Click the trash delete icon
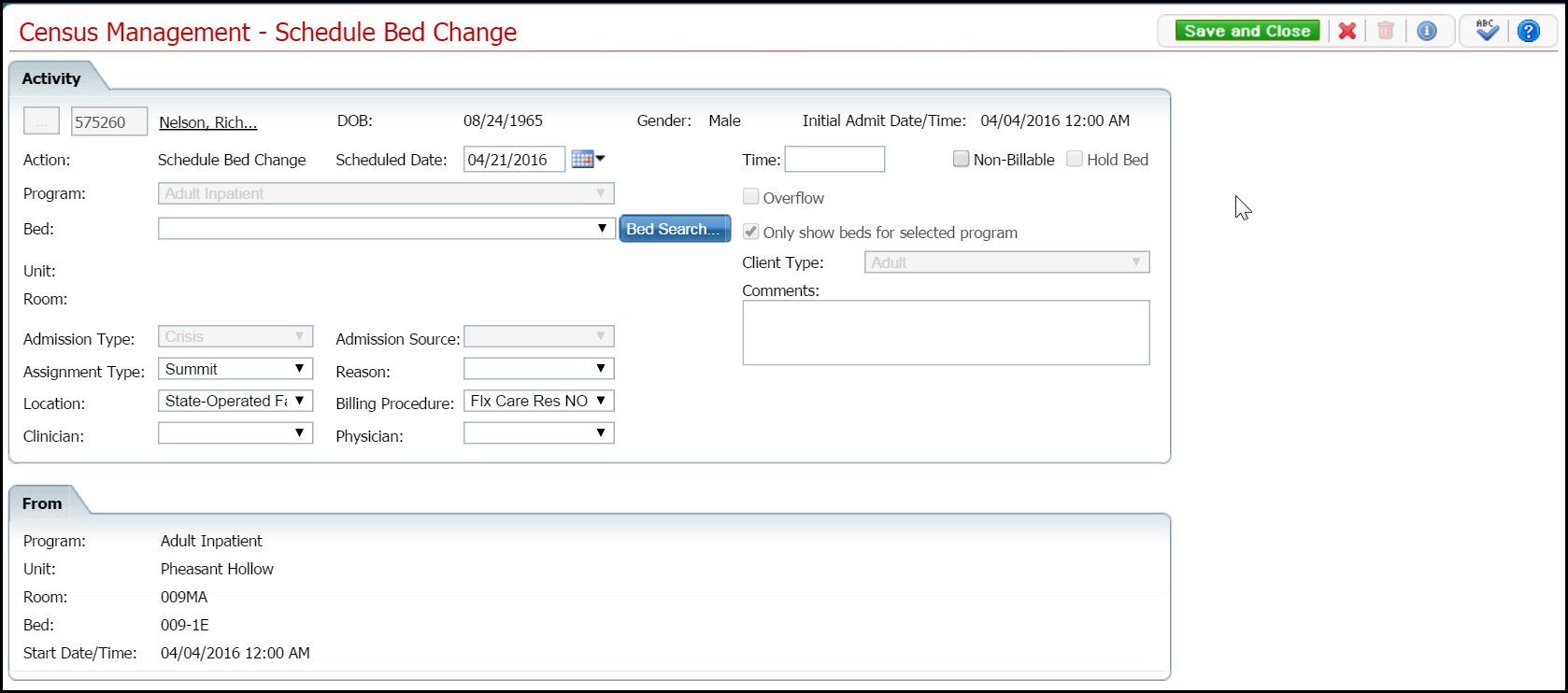1568x693 pixels. pos(1386,31)
